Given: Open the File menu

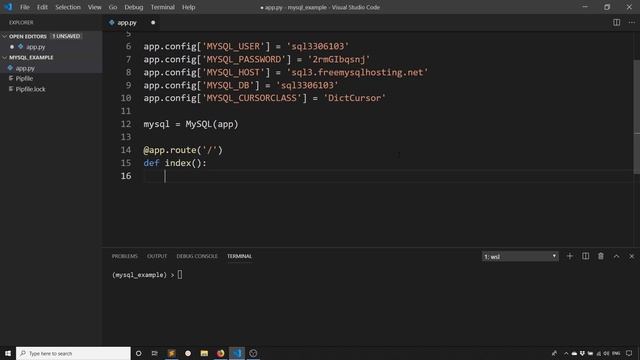Looking at the screenshot, I should tap(24, 7).
